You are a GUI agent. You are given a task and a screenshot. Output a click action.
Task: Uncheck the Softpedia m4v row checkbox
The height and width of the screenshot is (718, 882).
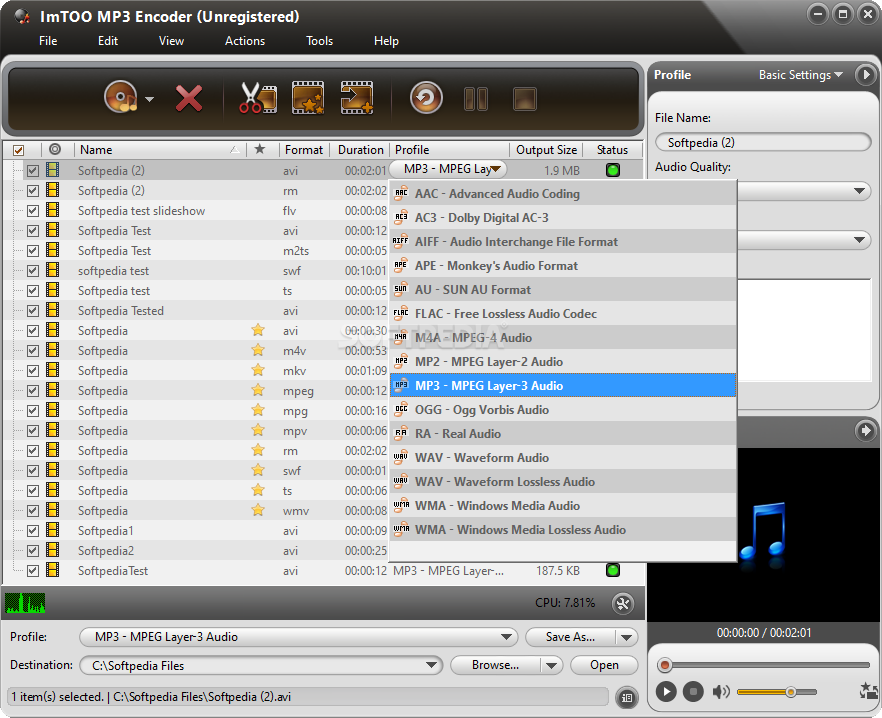click(x=33, y=351)
